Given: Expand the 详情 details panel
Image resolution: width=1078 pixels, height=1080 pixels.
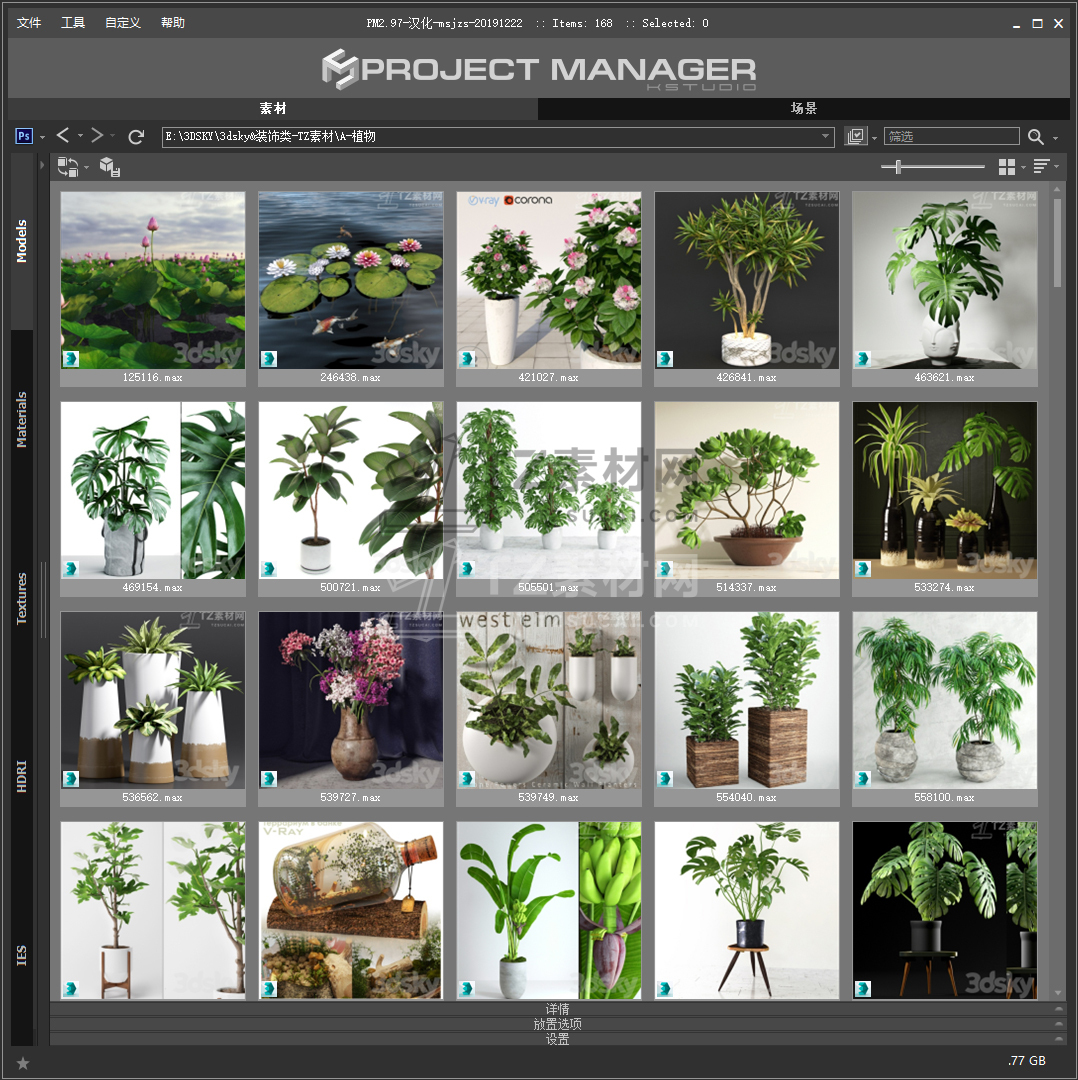Looking at the screenshot, I should pos(557,1008).
